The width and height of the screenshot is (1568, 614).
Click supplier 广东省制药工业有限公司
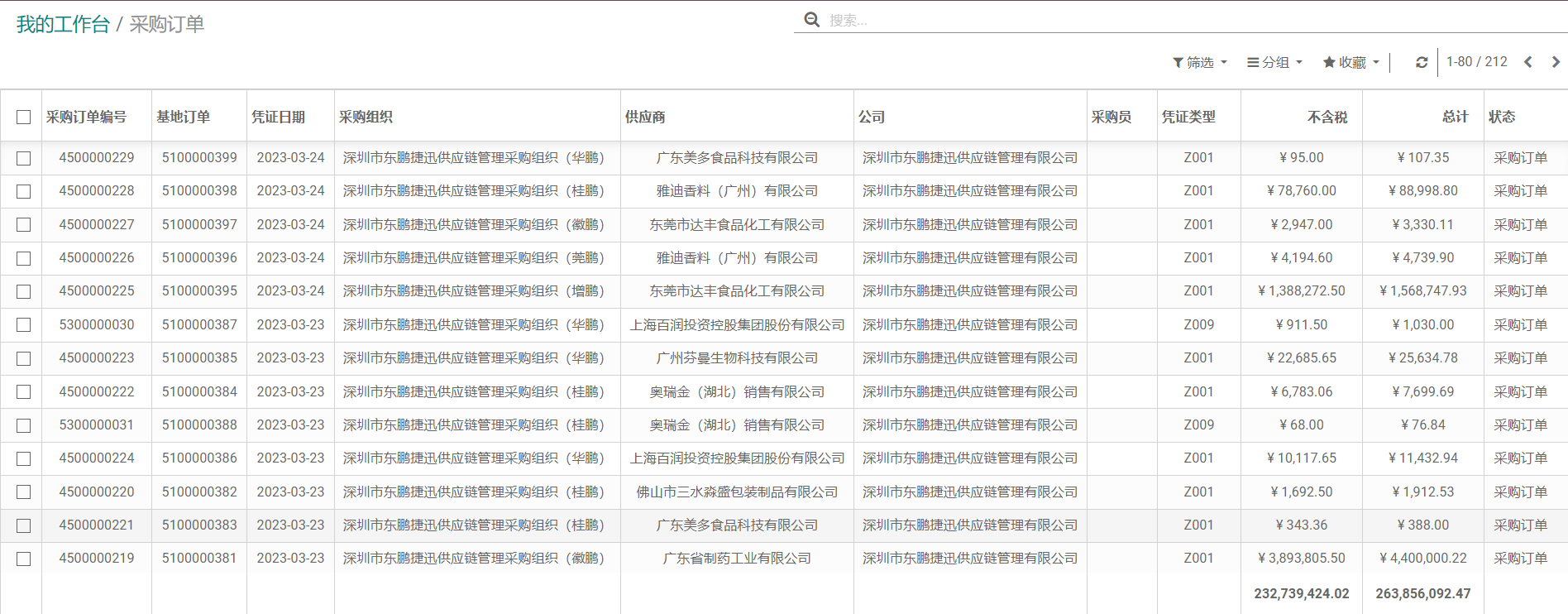[737, 558]
